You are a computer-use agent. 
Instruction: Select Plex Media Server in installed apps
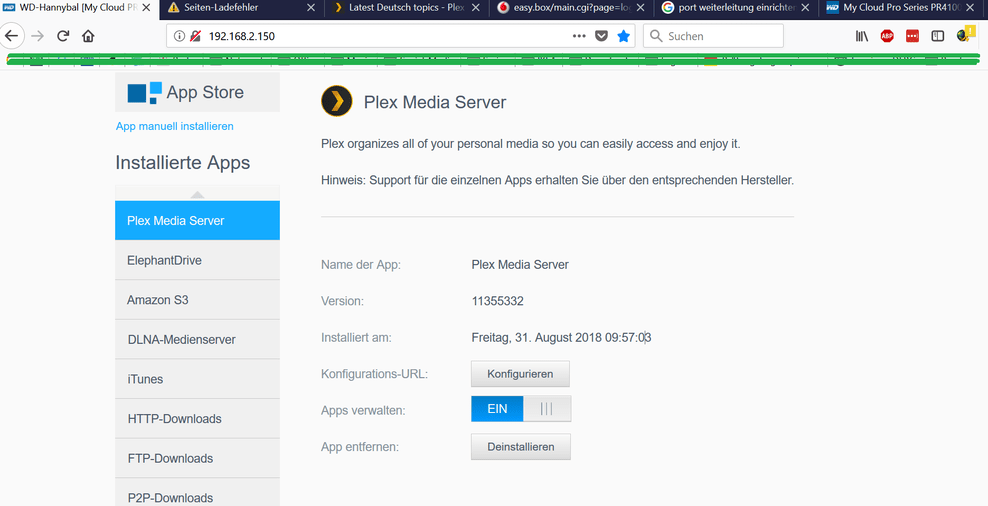(197, 221)
